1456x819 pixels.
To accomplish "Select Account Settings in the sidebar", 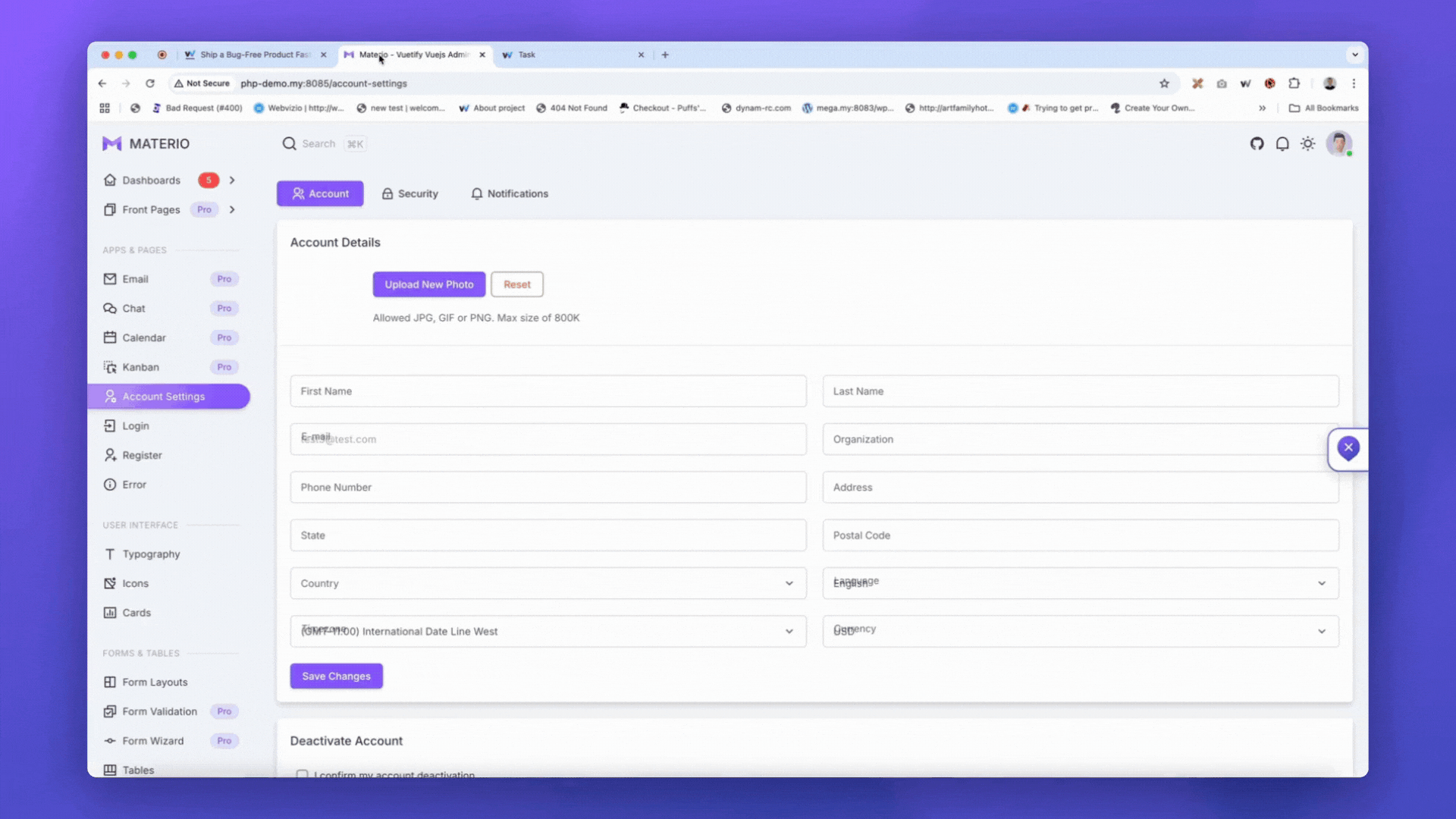I will 168,397.
